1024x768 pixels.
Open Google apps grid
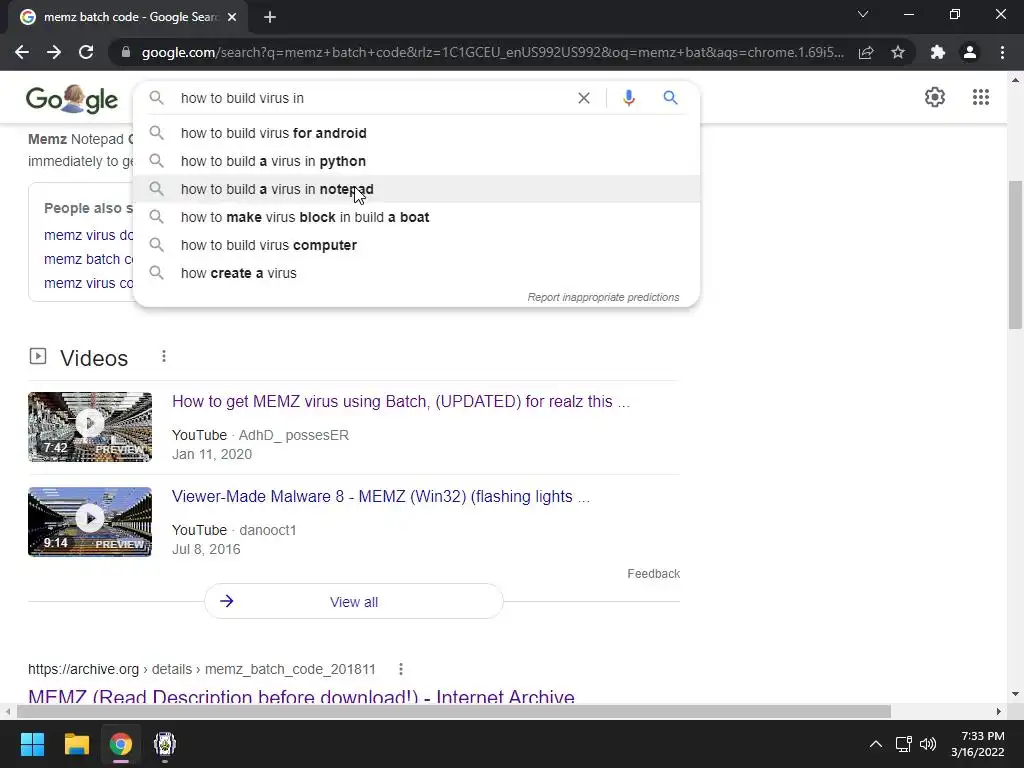pyautogui.click(x=980, y=97)
